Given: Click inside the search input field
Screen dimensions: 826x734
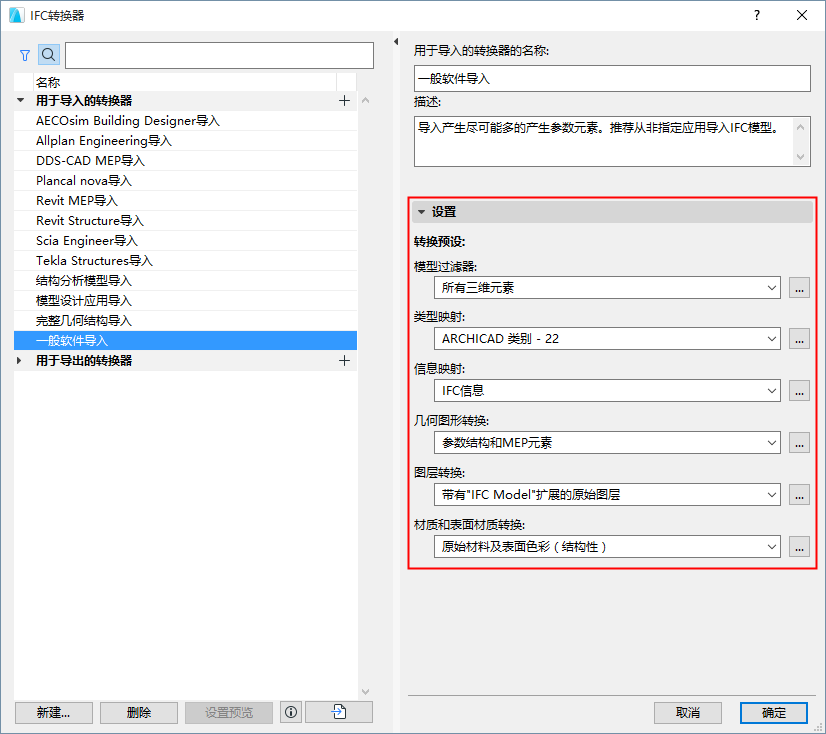Looking at the screenshot, I should [x=218, y=55].
